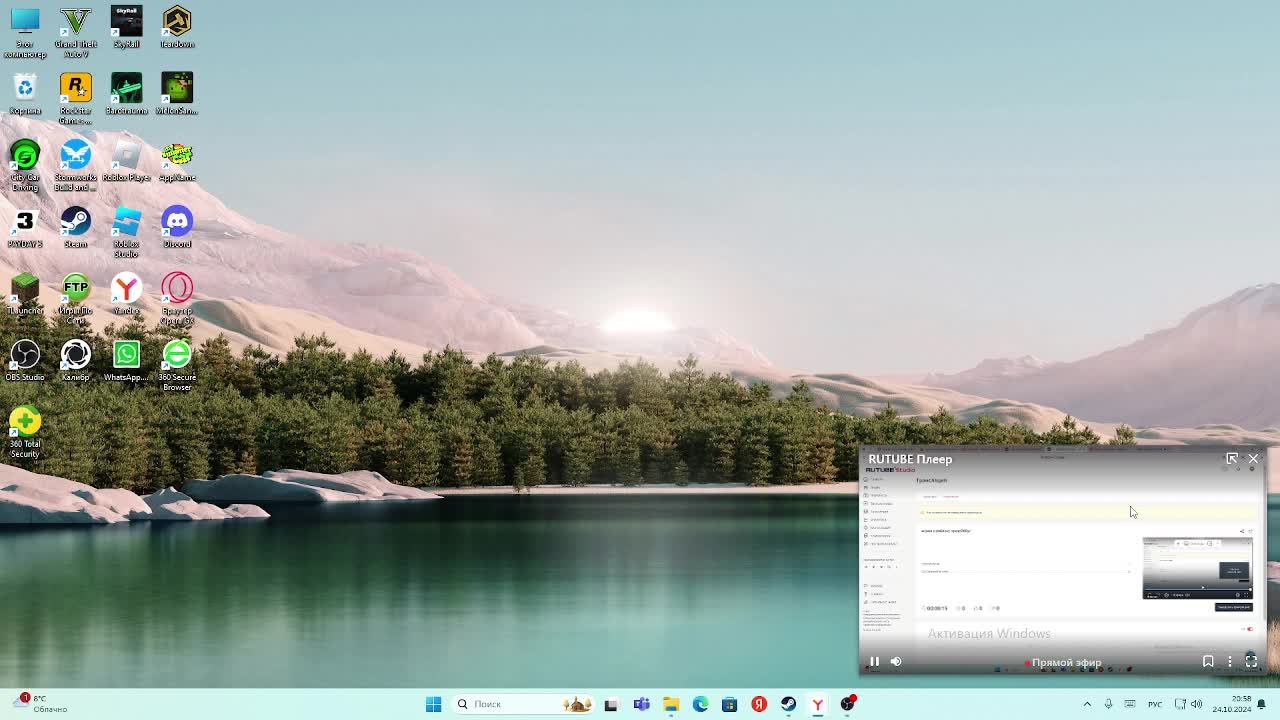
Task: Open the FTP Игры По Сети icon
Action: (x=75, y=299)
